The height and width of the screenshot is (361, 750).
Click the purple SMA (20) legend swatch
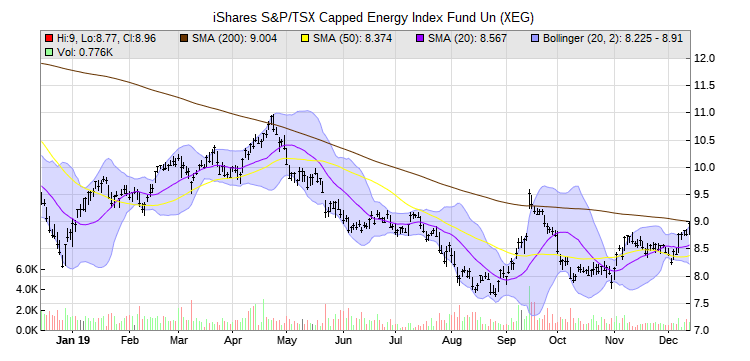tap(419, 39)
